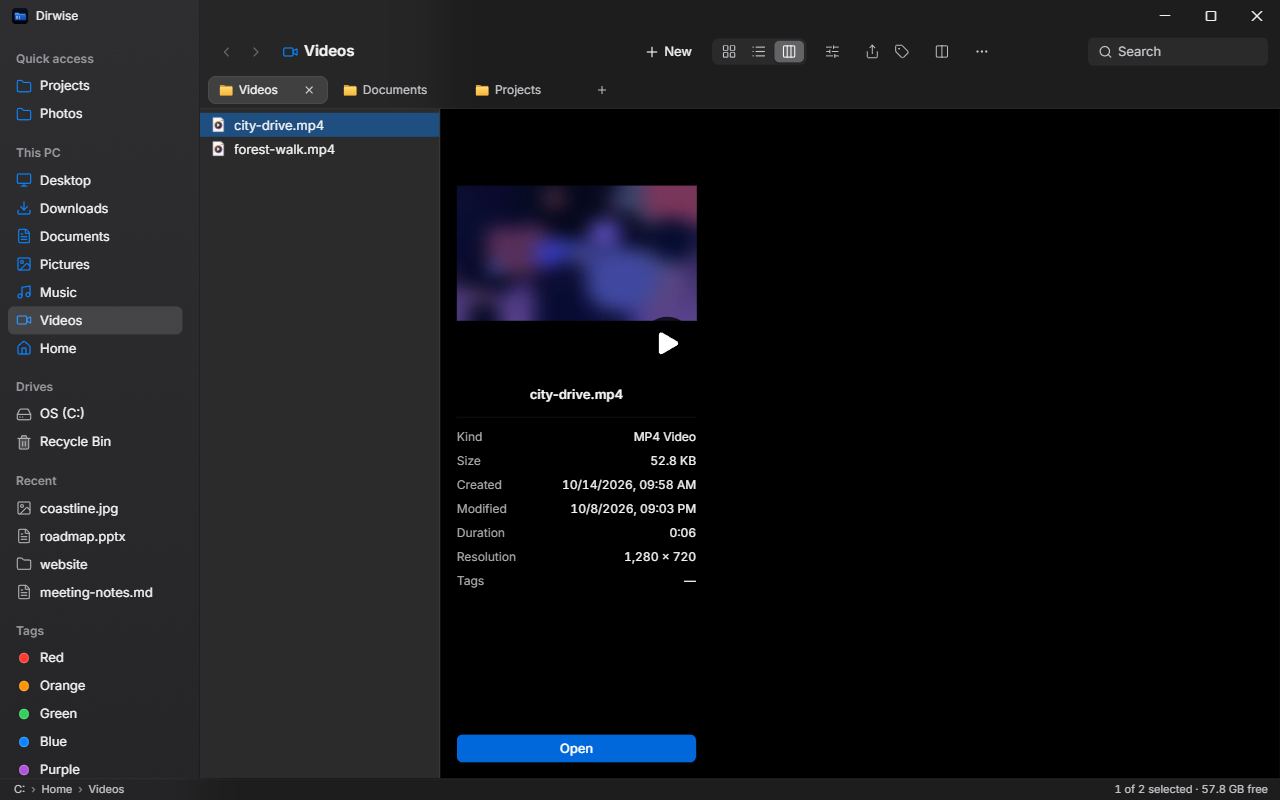Open Photos in Quick access
Screen dimensions: 1280x800
point(95,114)
